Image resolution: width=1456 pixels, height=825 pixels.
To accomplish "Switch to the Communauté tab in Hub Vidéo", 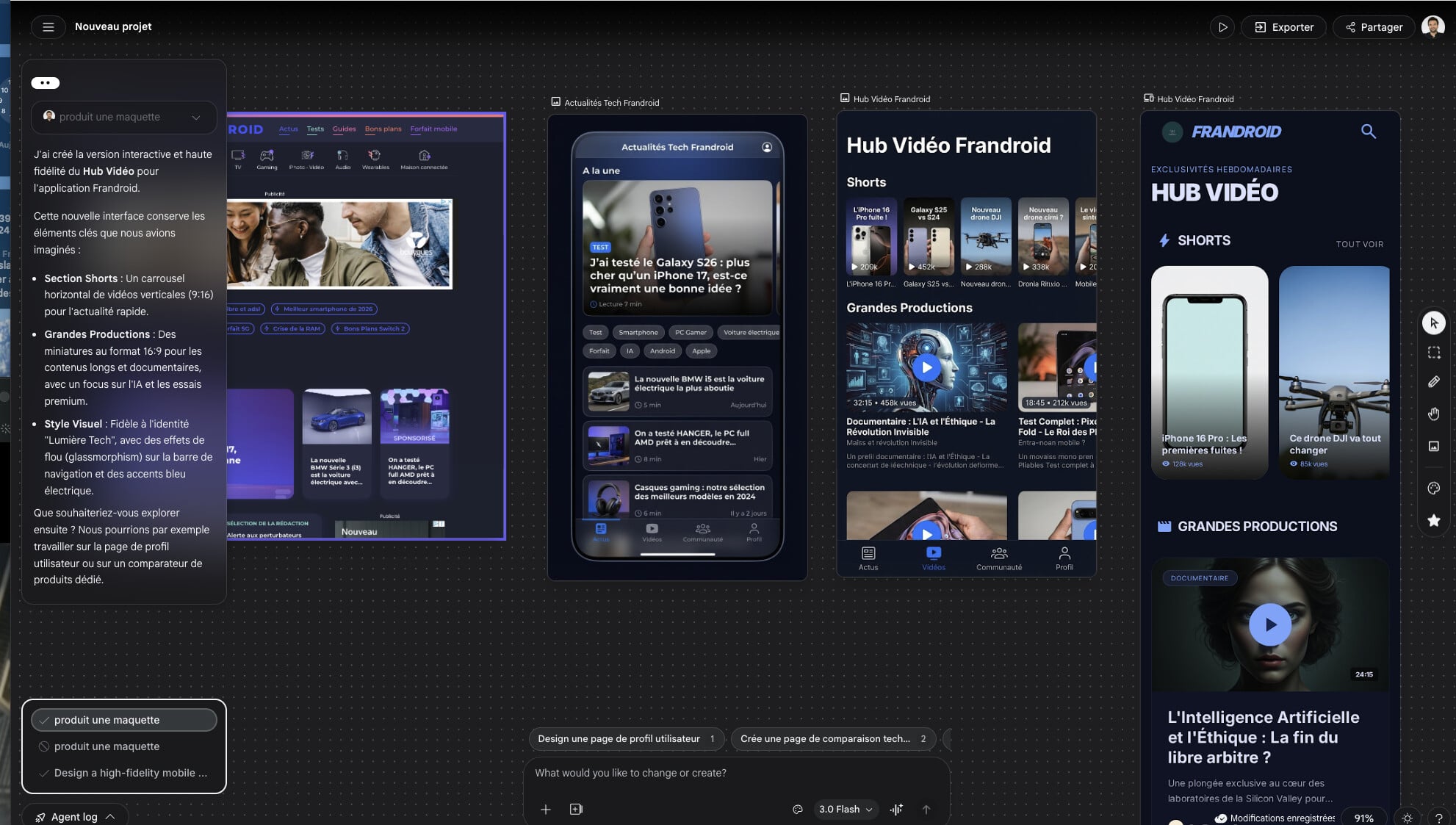I will 998,558.
